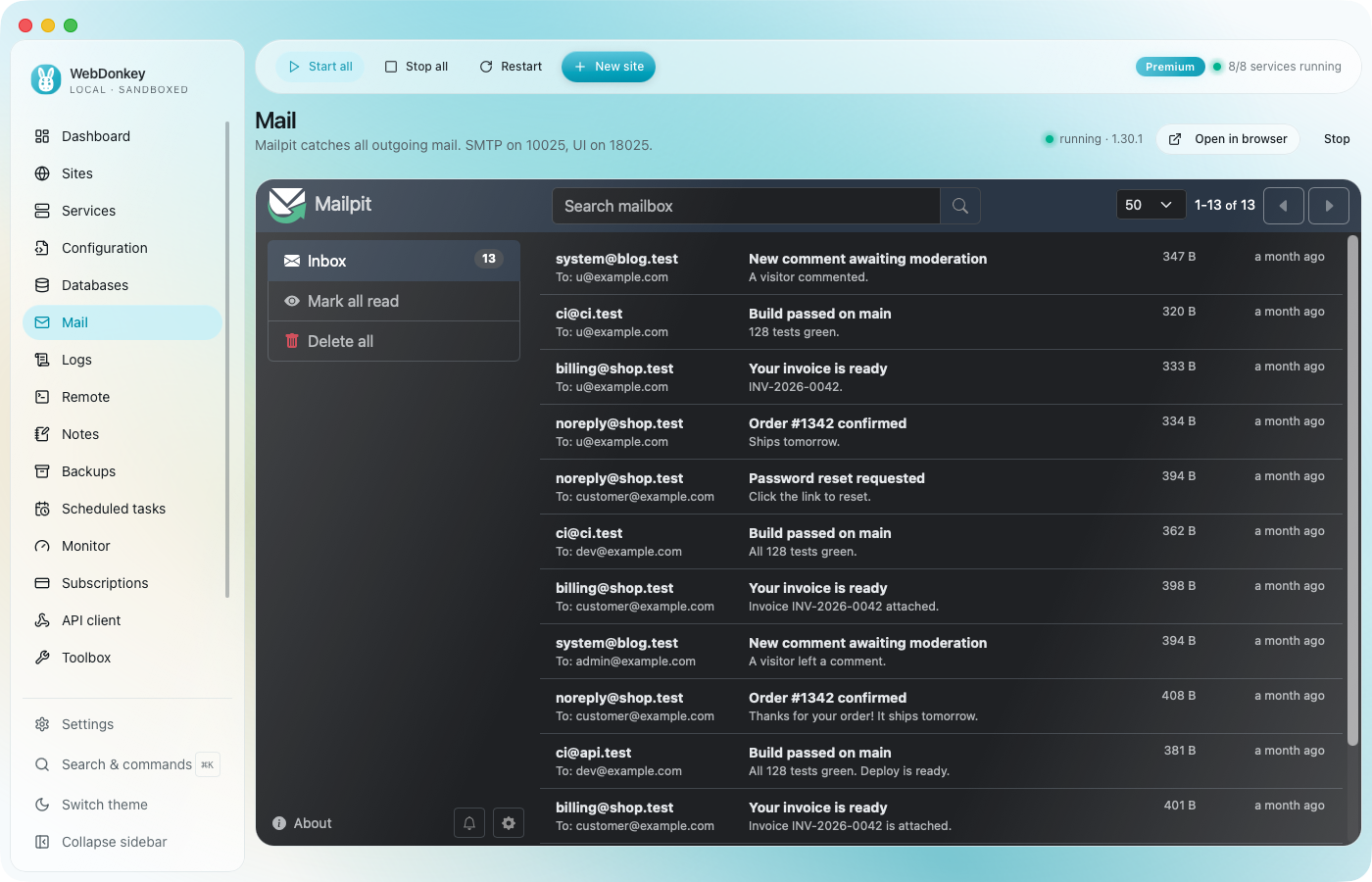This screenshot has height=882, width=1372.
Task: Go to next page of messages
Action: click(x=1329, y=206)
